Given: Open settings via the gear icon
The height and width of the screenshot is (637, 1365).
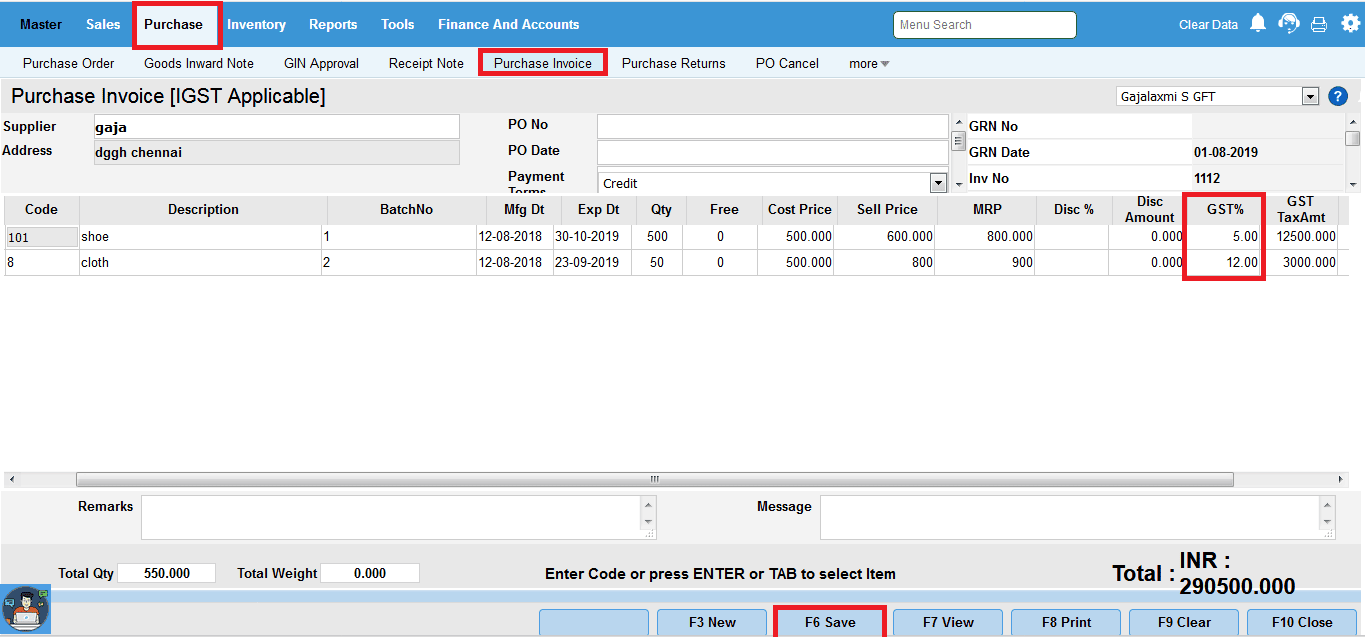Looking at the screenshot, I should coord(1350,24).
